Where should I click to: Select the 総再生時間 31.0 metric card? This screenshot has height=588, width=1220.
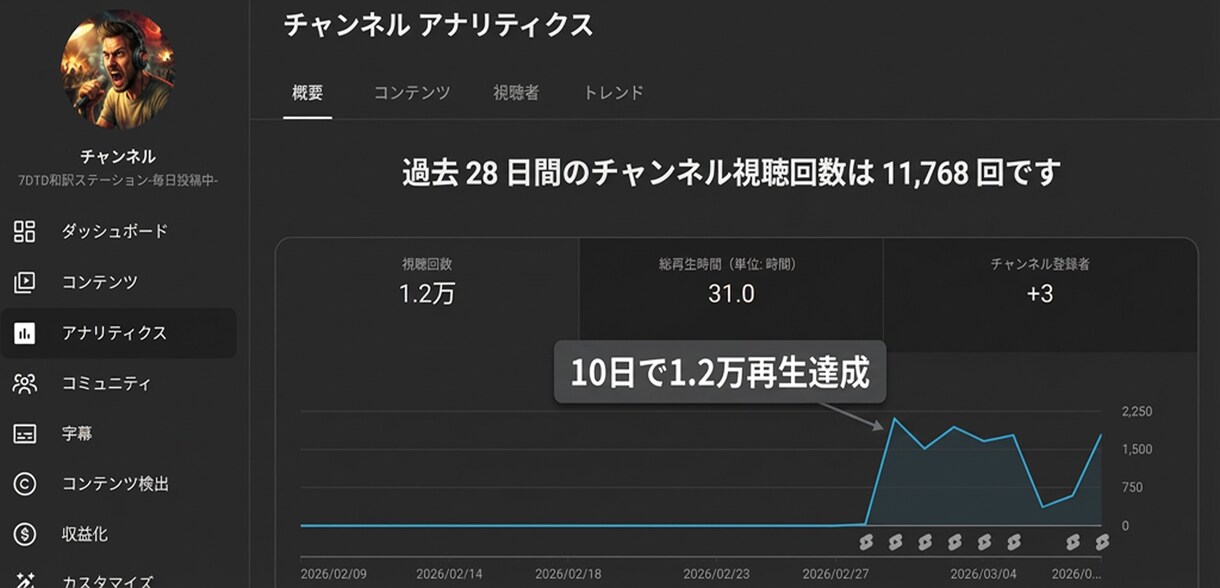click(x=731, y=294)
